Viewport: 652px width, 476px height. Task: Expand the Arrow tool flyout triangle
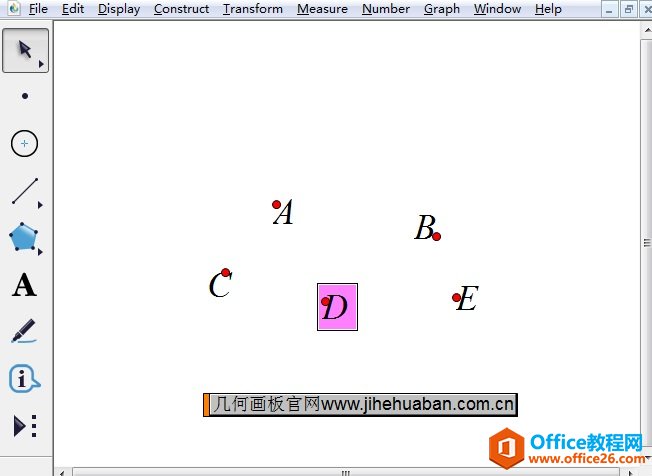coord(41,64)
